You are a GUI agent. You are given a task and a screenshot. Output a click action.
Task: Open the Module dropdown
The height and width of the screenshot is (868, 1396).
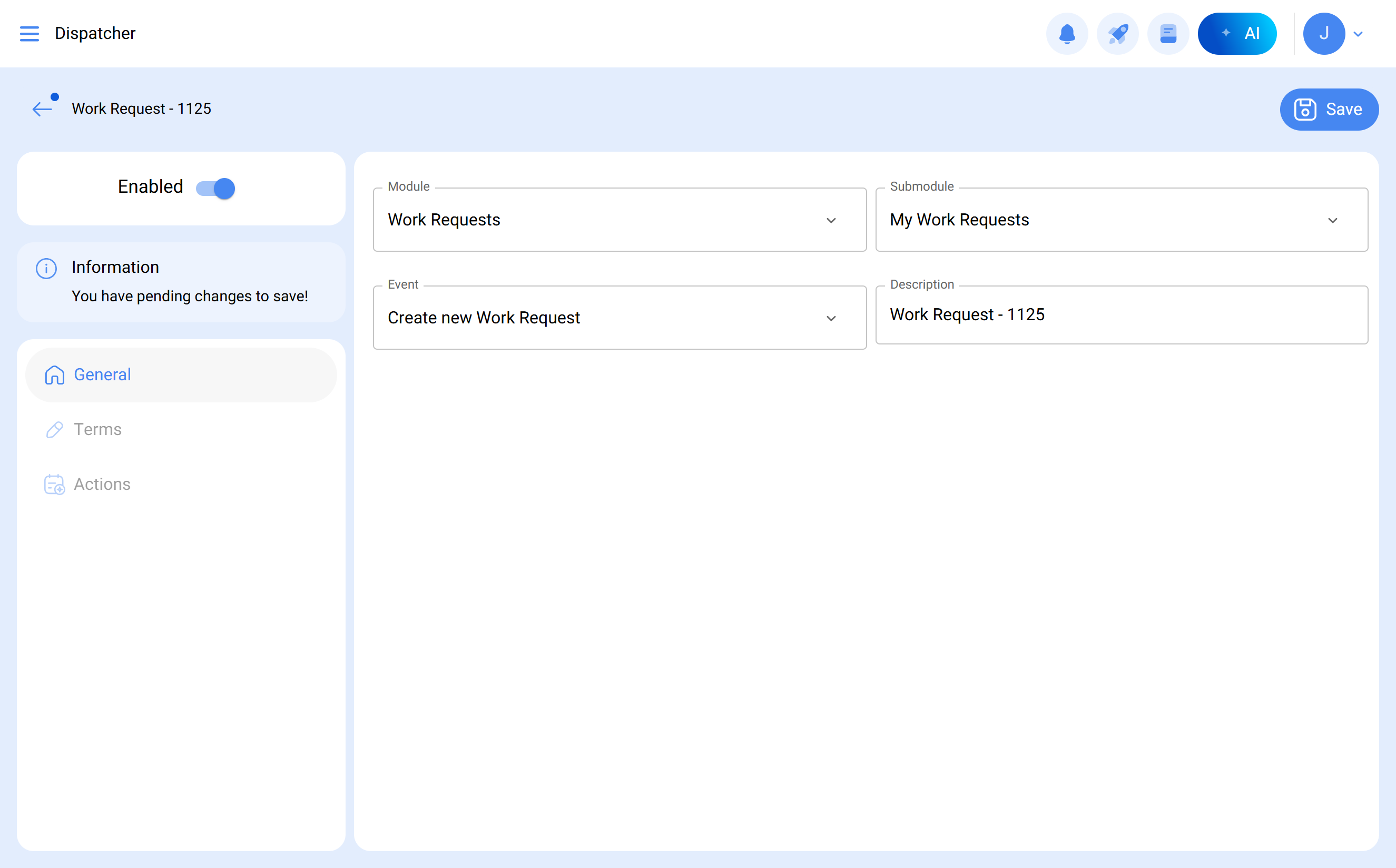(x=619, y=220)
